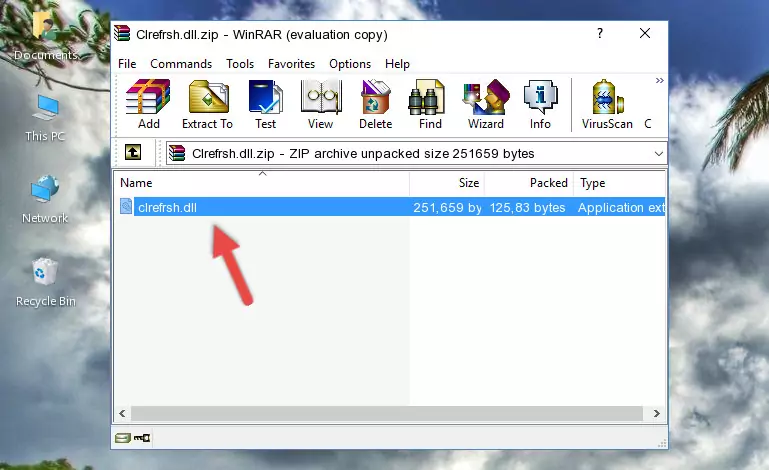The image size is (769, 470).
Task: Click the Add toolbar icon
Action: tap(148, 104)
